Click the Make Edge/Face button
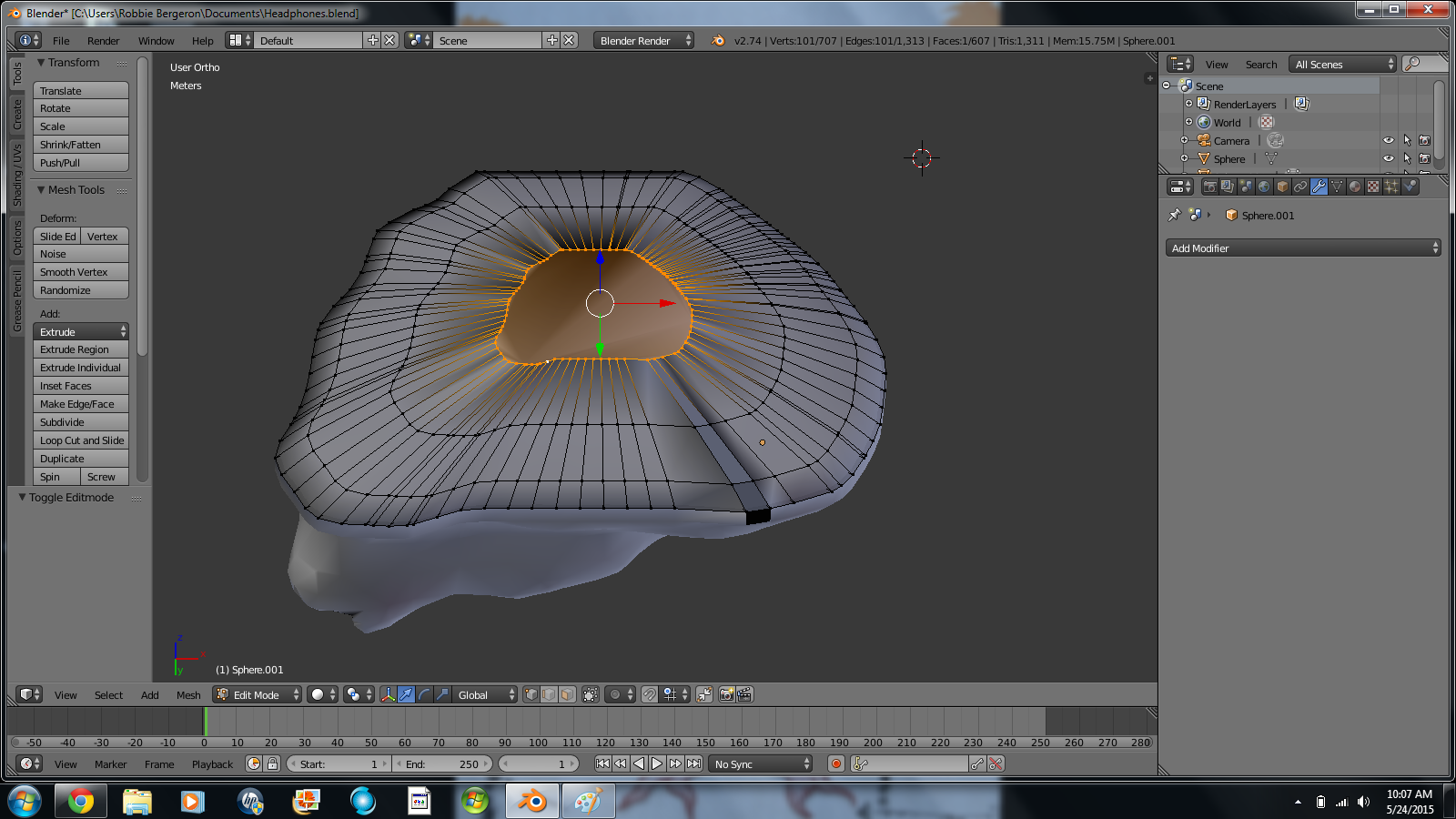Screen dimensions: 1456x819 (81, 404)
